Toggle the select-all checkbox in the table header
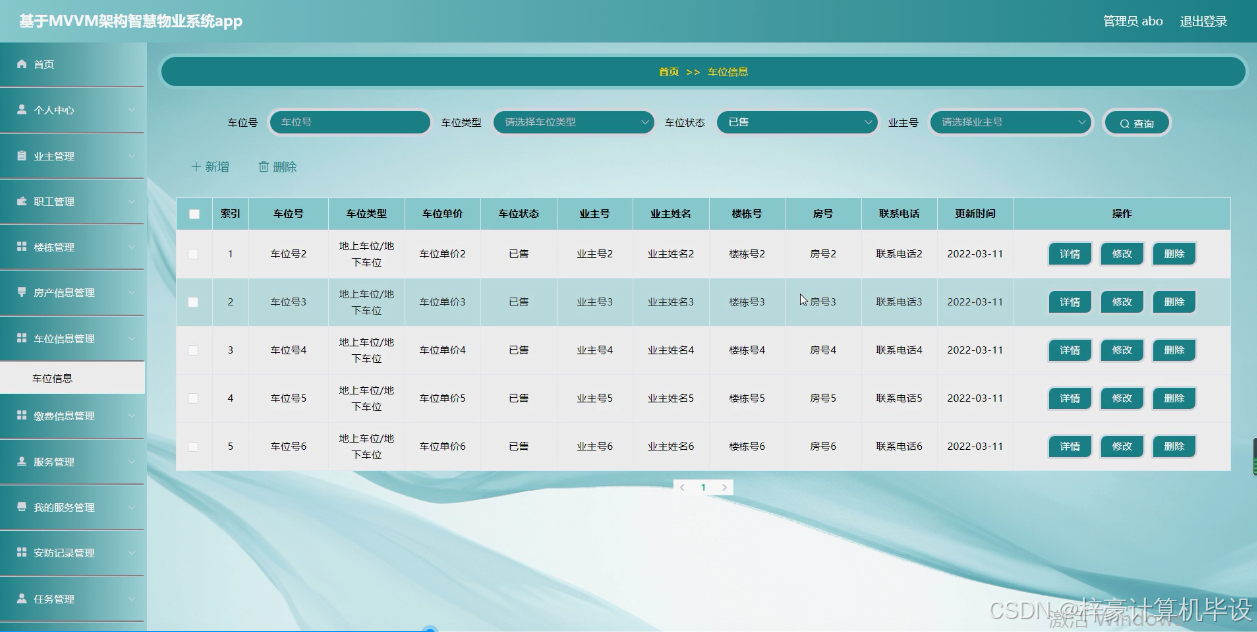 (x=194, y=214)
